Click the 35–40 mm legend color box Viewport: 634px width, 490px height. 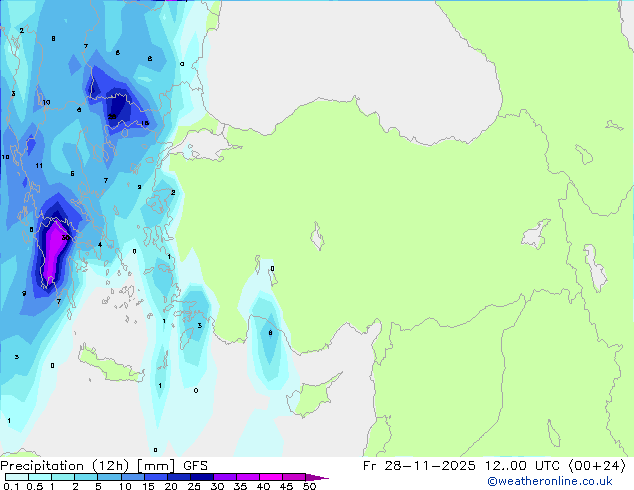point(247,477)
